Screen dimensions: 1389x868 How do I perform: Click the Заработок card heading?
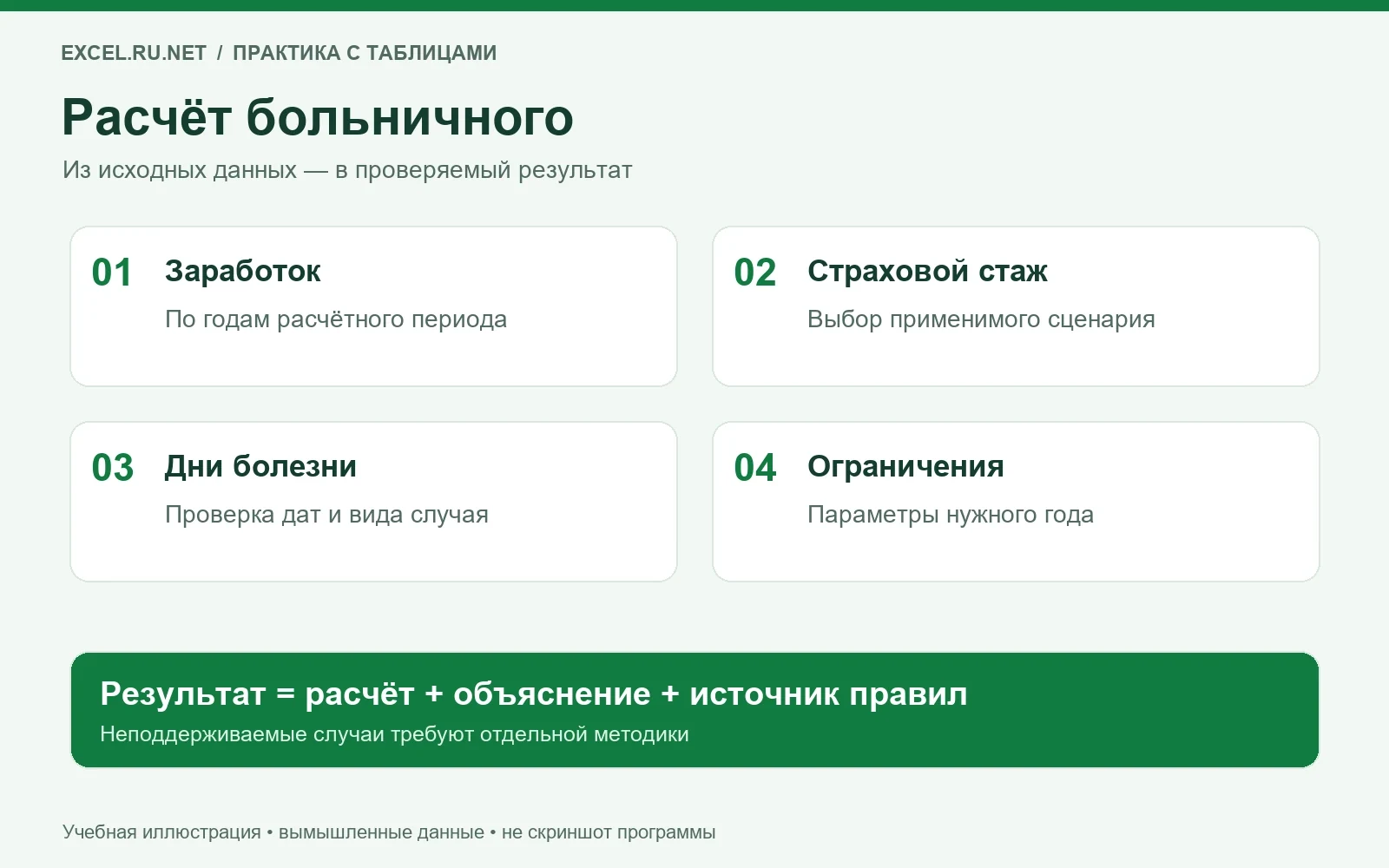pyautogui.click(x=243, y=271)
